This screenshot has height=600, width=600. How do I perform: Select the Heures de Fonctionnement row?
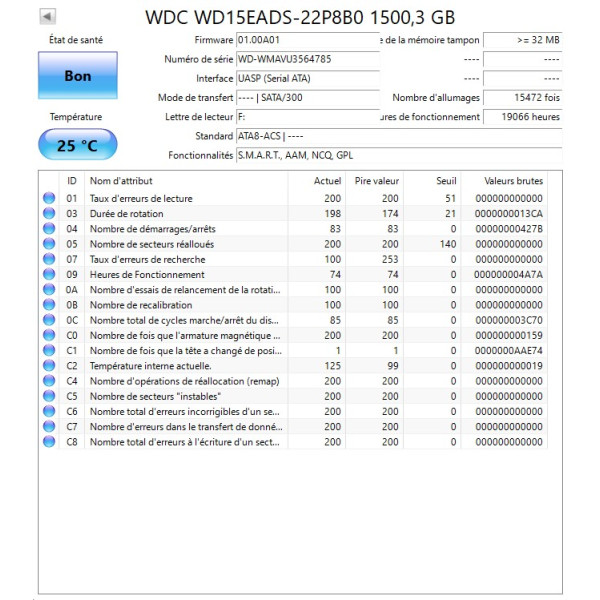[293, 274]
